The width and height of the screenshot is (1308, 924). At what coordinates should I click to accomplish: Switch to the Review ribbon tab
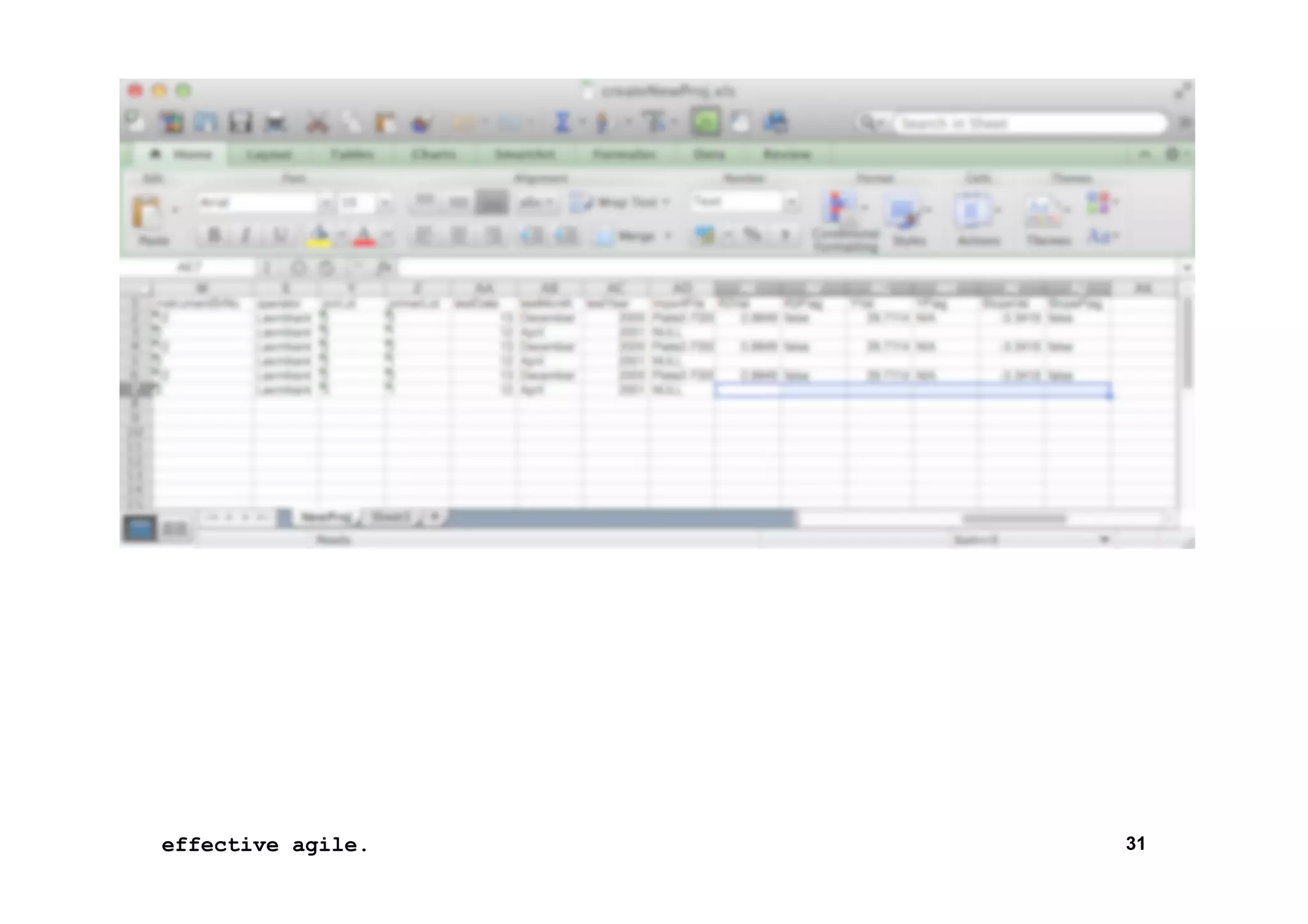coord(787,155)
